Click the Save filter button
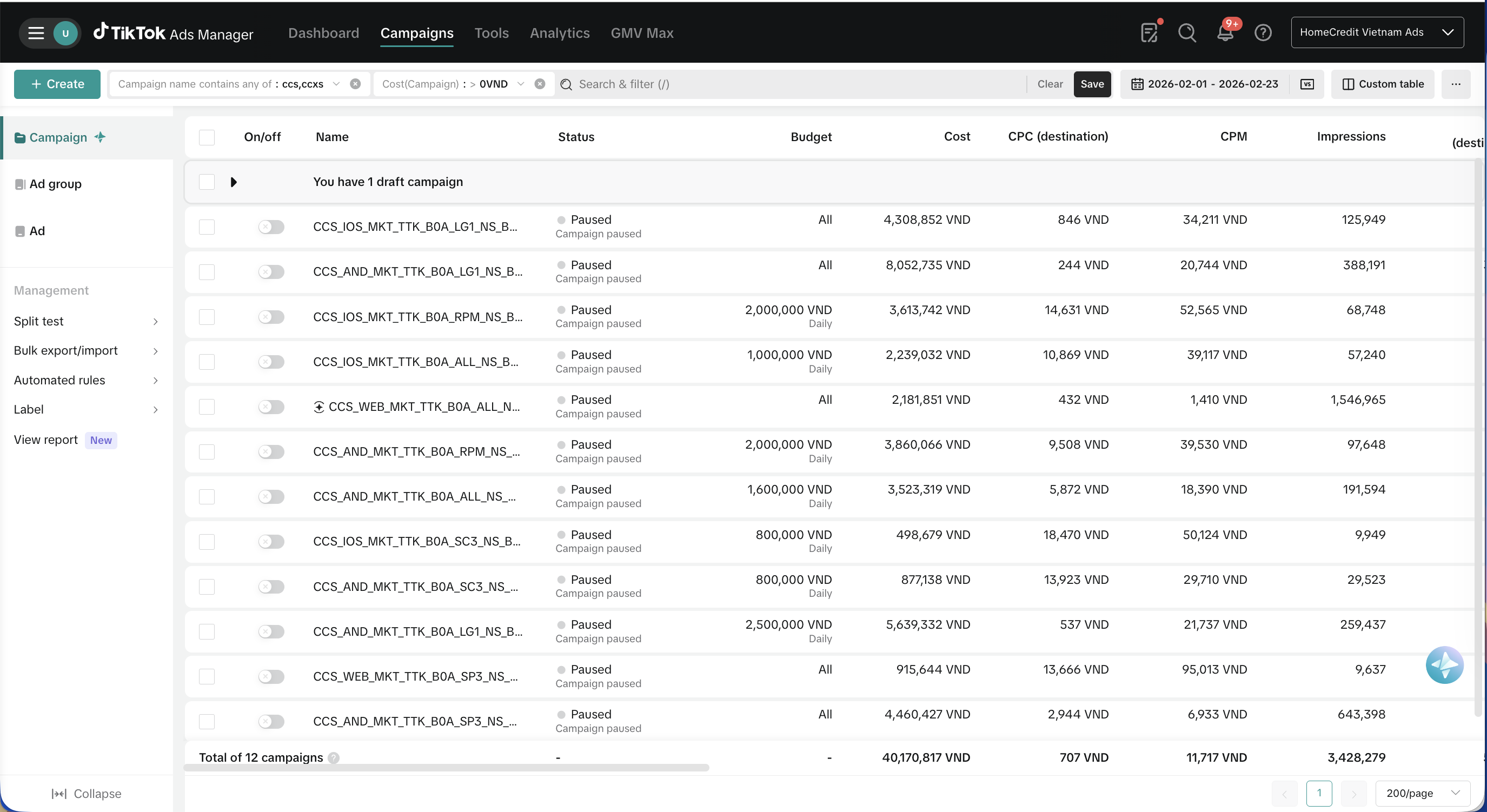Image resolution: width=1487 pixels, height=812 pixels. click(x=1092, y=84)
